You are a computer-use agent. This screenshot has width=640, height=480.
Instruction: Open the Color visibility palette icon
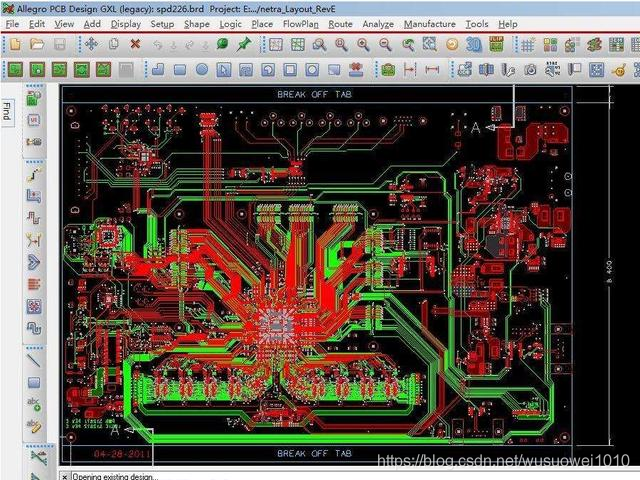[550, 45]
